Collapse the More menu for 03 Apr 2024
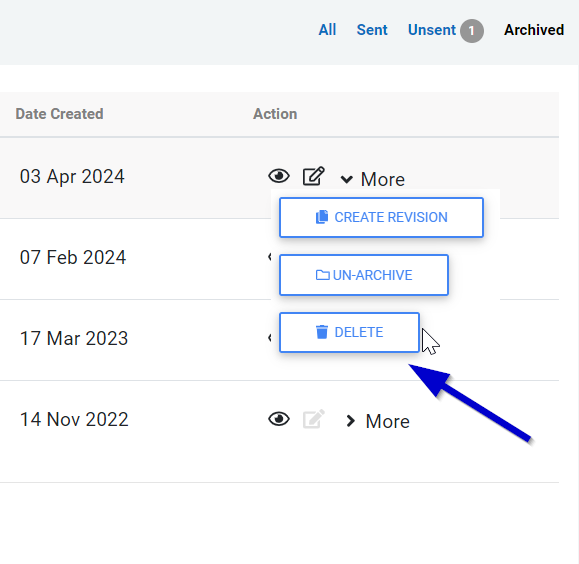The image size is (579, 564). pos(372,179)
